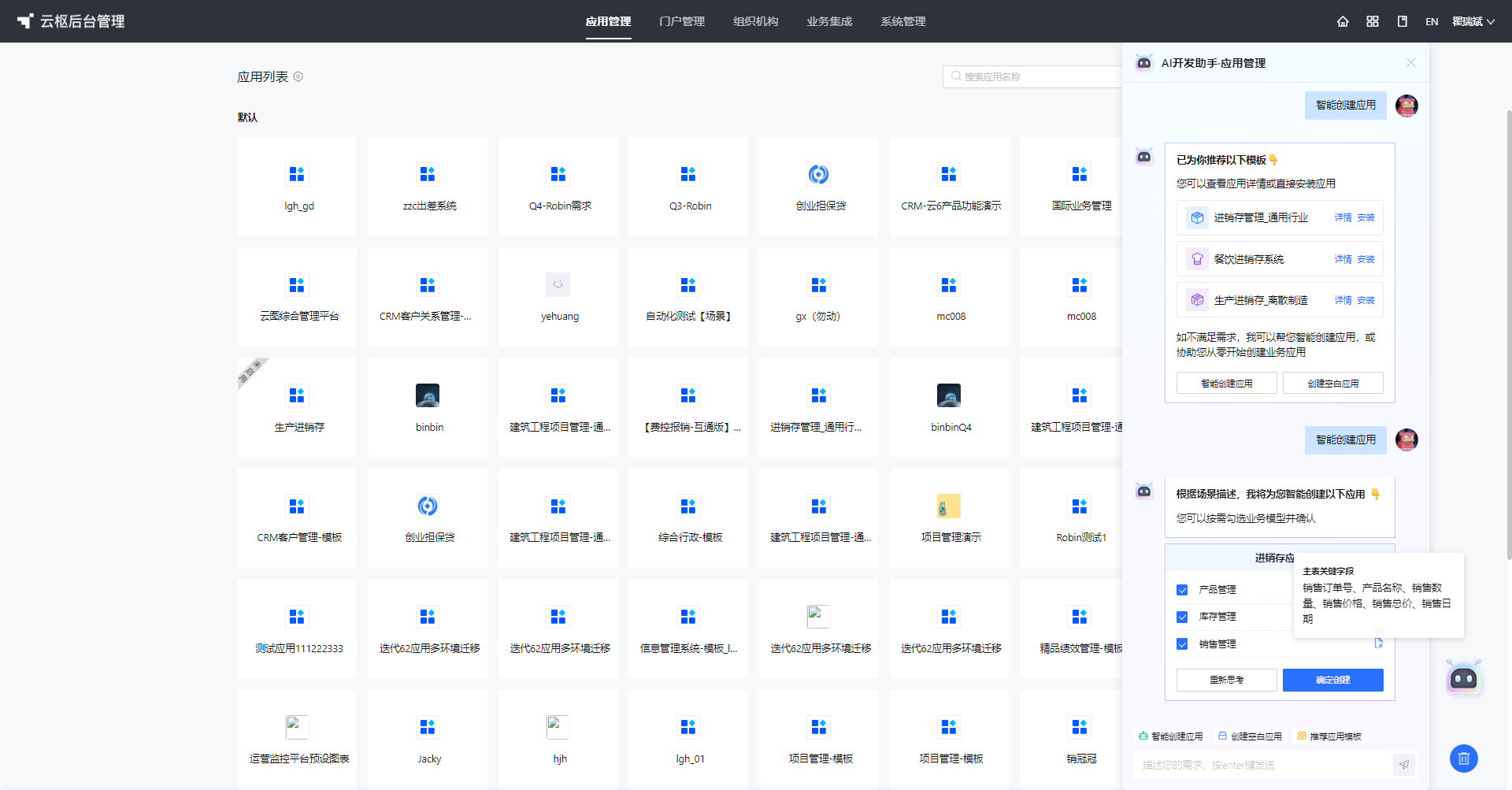Open the document icon in header
Viewport: 1512px width, 790px height.
point(1403,21)
